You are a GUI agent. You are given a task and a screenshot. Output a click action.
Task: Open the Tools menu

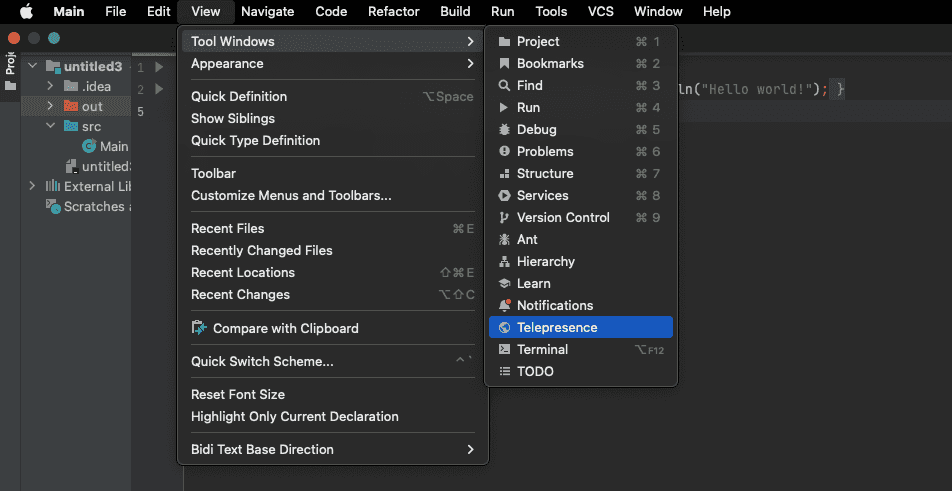[x=551, y=12]
